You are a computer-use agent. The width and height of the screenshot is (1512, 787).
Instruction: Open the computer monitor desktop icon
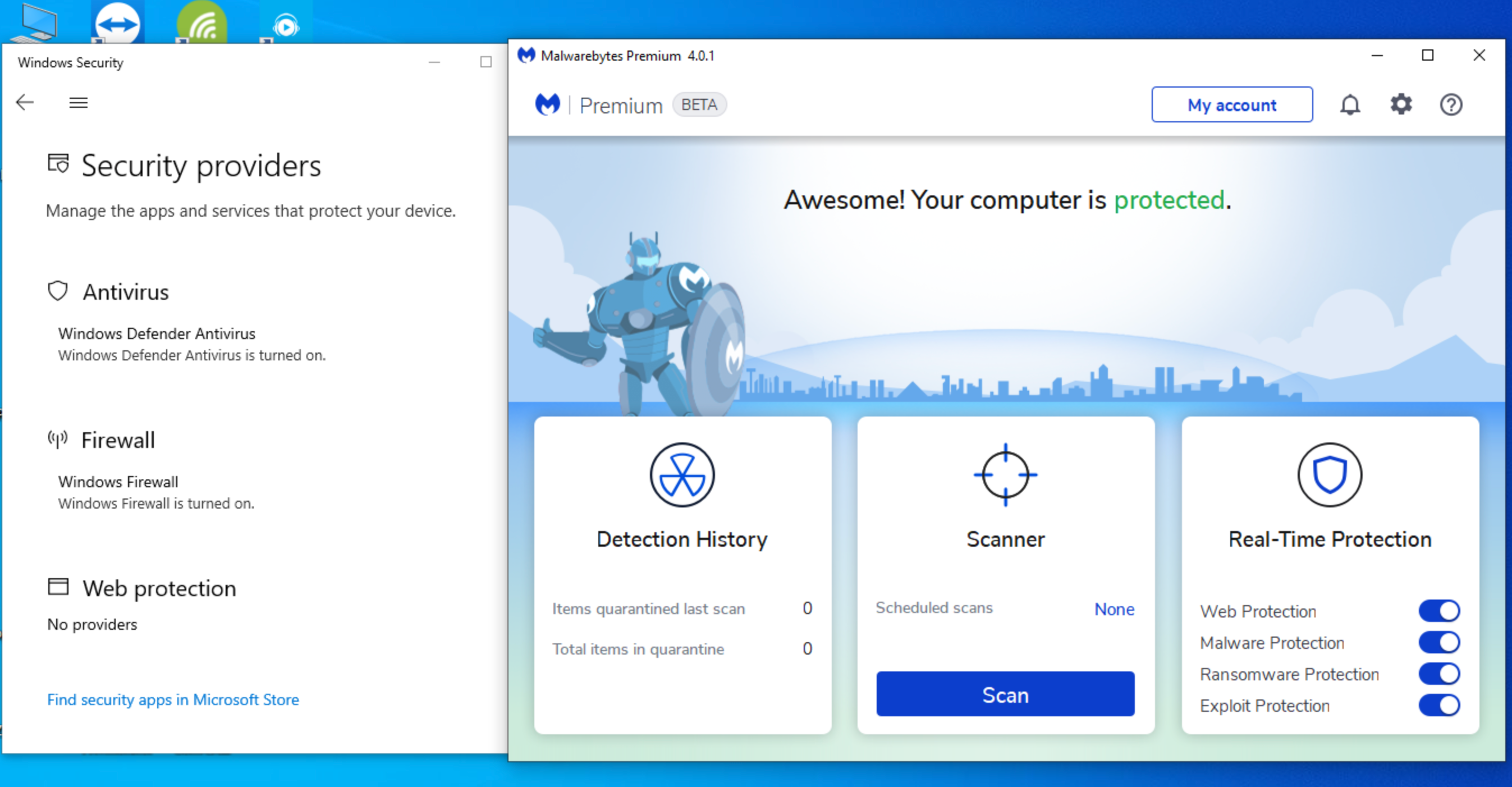pyautogui.click(x=36, y=22)
